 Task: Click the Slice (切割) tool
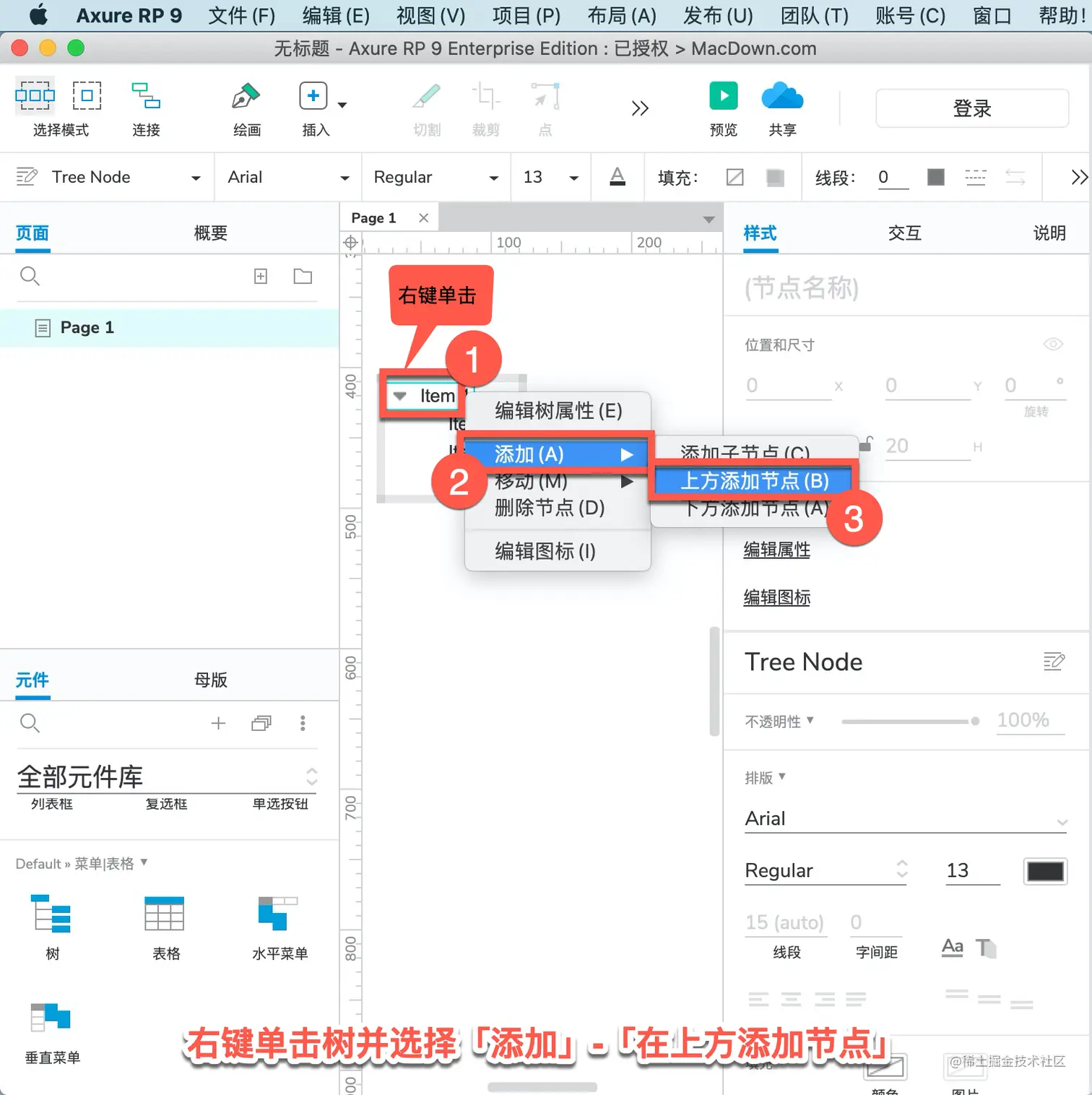[427, 95]
